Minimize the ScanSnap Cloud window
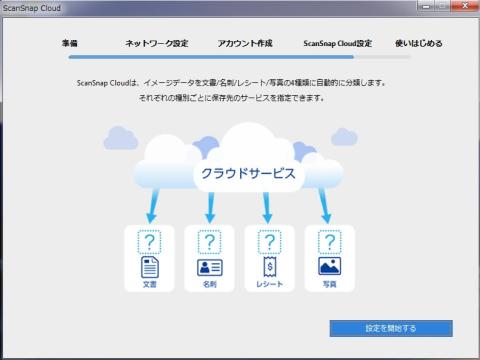The width and height of the screenshot is (480, 360). [x=426, y=6]
